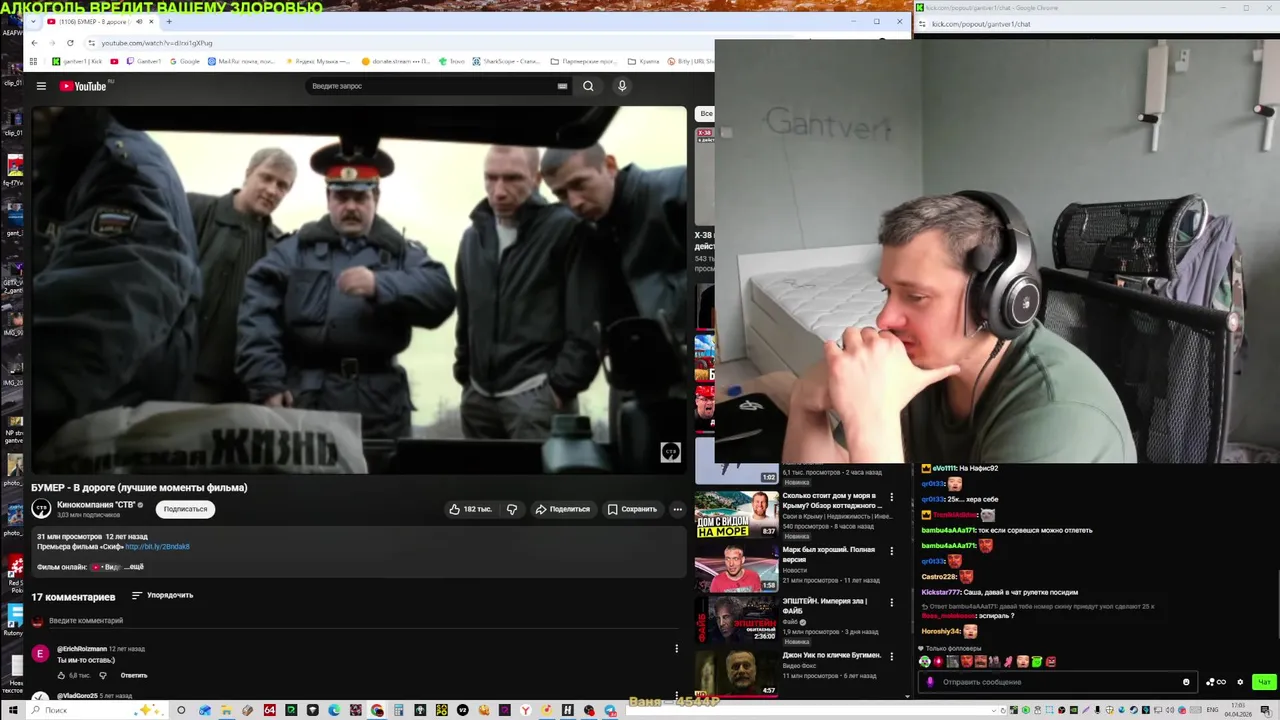Open a new tab in Chrome
This screenshot has height=720, width=1280.
(168, 21)
